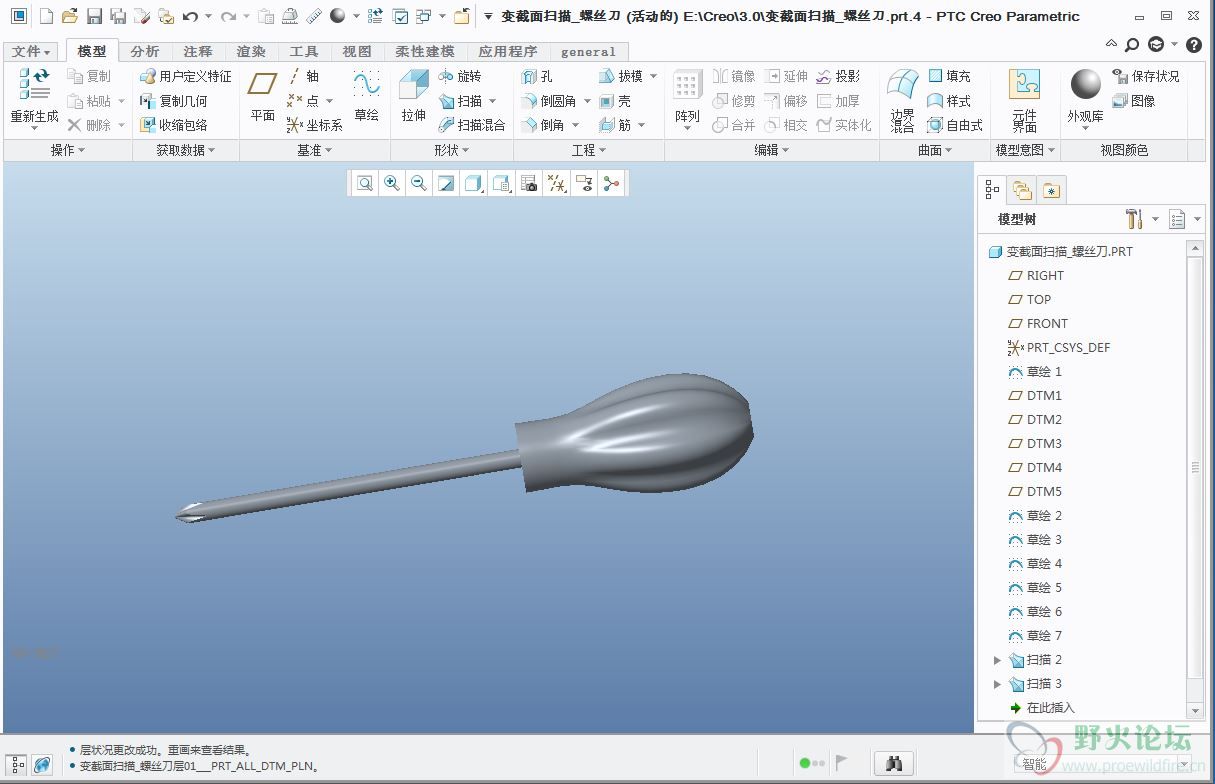Viewport: 1215px width, 784px height.
Task: Toggle datum display filters in graphics toolbar
Action: [x=556, y=183]
